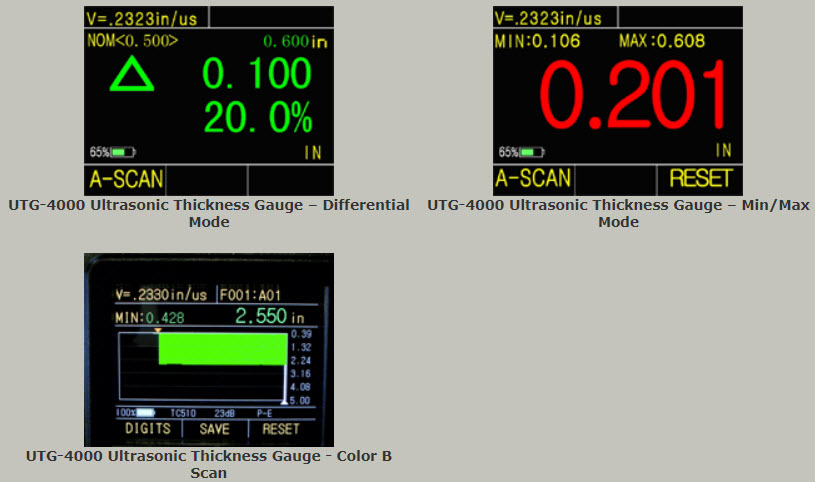Click caption 'UTG-4000 Ultrasonic Thickness Gauge - Color B Scan'
The height and width of the screenshot is (482, 815).
209,464
